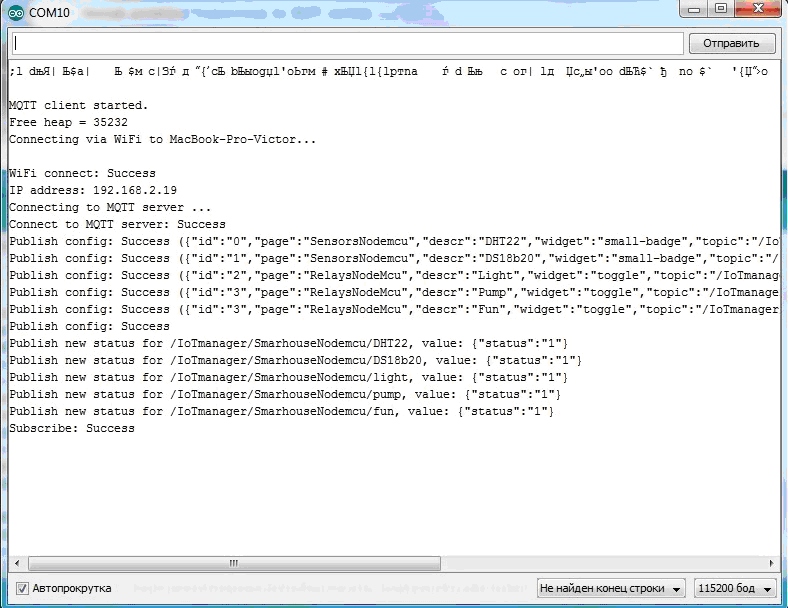Focus the serial input text field

click(x=348, y=44)
